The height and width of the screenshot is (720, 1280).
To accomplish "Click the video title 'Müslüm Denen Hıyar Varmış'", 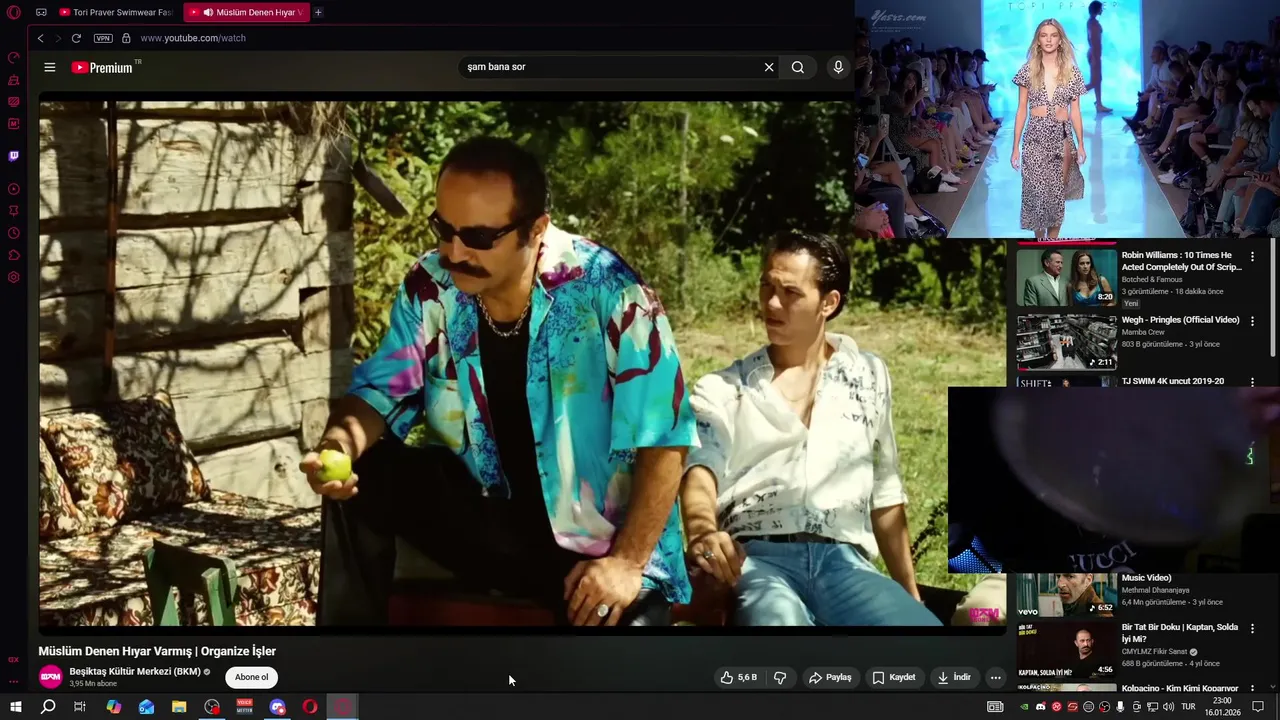I will pos(157,651).
